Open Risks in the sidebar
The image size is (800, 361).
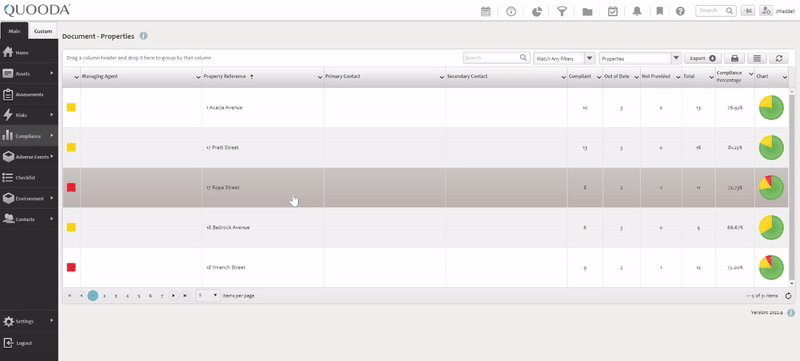[29, 115]
